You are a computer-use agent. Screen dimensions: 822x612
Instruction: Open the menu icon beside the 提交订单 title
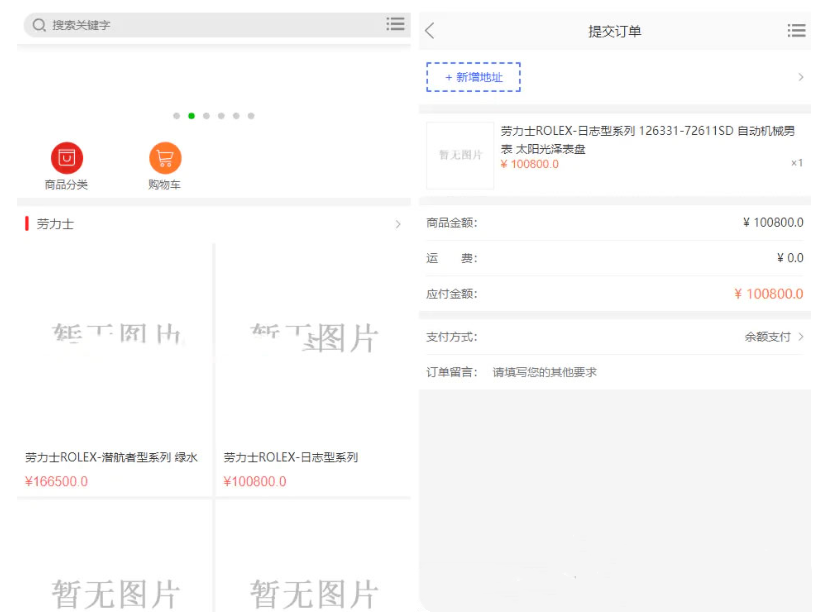coord(797,30)
